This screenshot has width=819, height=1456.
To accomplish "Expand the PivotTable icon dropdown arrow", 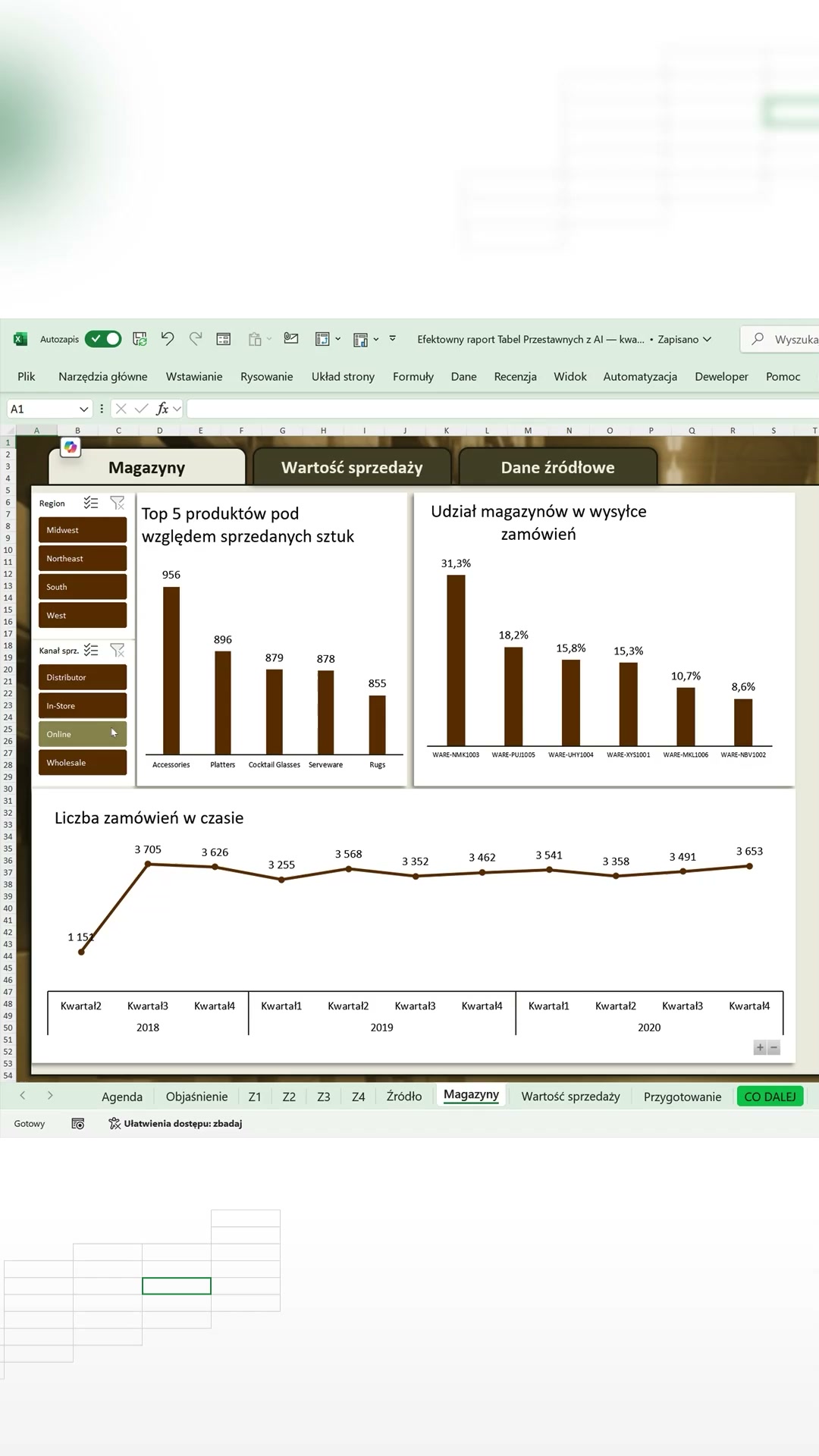I will [338, 339].
